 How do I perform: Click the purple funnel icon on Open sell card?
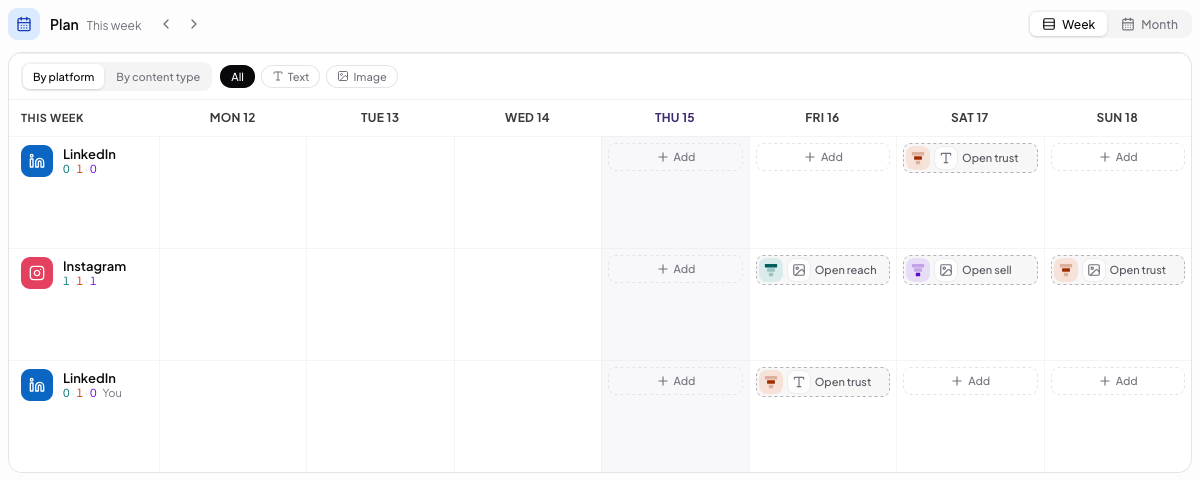click(918, 270)
